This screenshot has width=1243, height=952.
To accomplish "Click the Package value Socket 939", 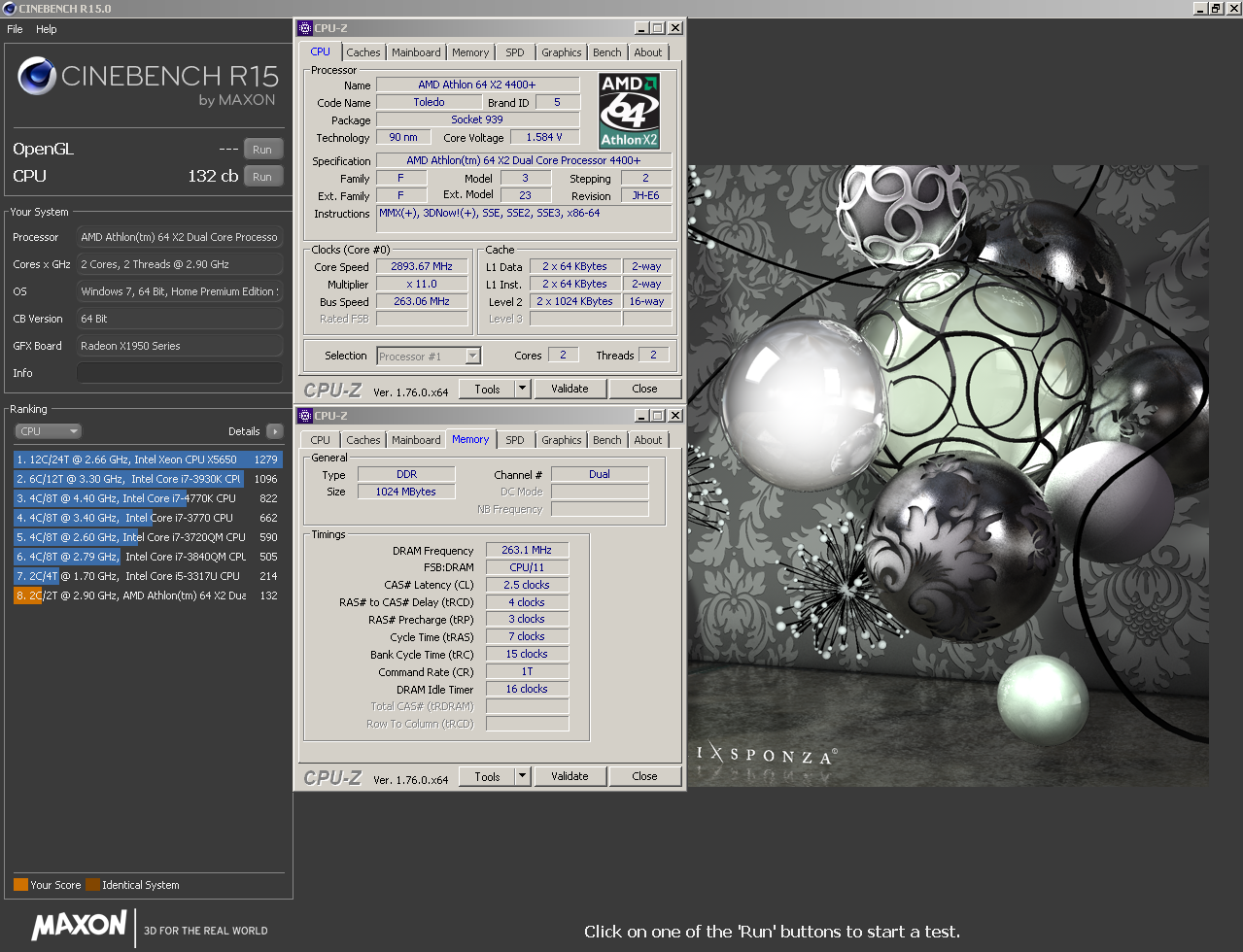I will pos(477,120).
